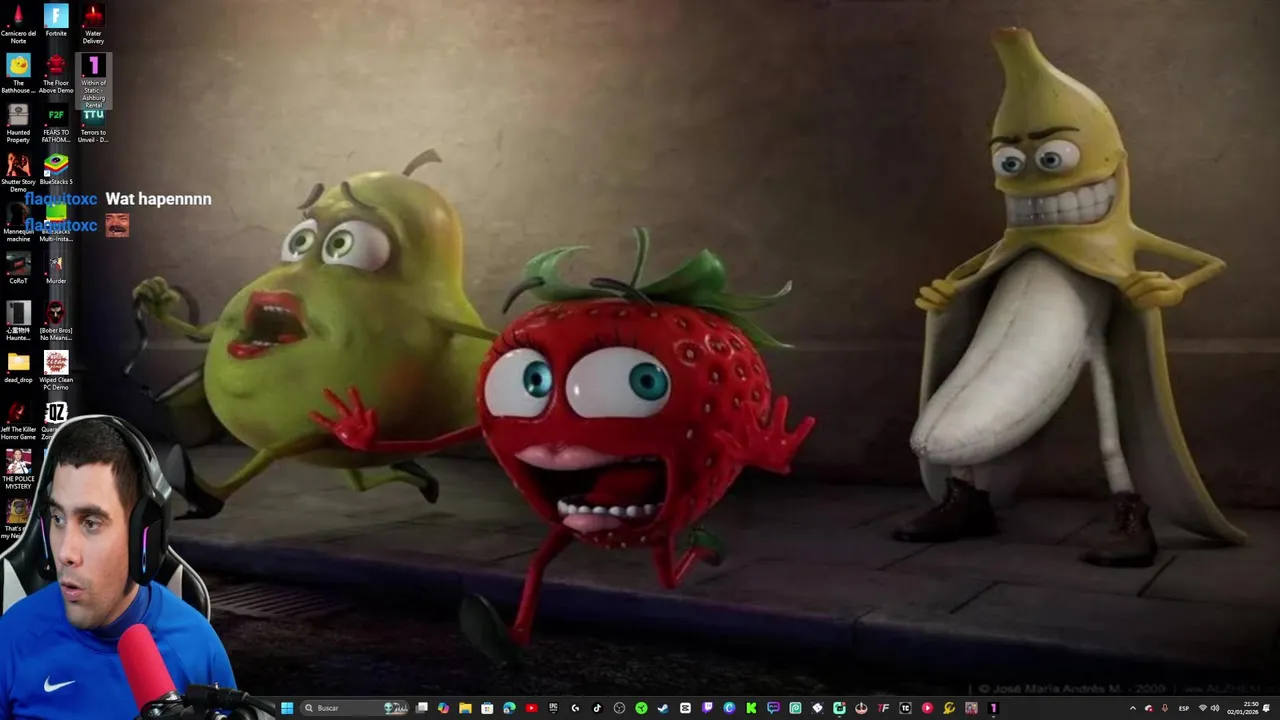Open the volume speaker tray icon
The width and height of the screenshot is (1280, 720).
click(x=1215, y=708)
